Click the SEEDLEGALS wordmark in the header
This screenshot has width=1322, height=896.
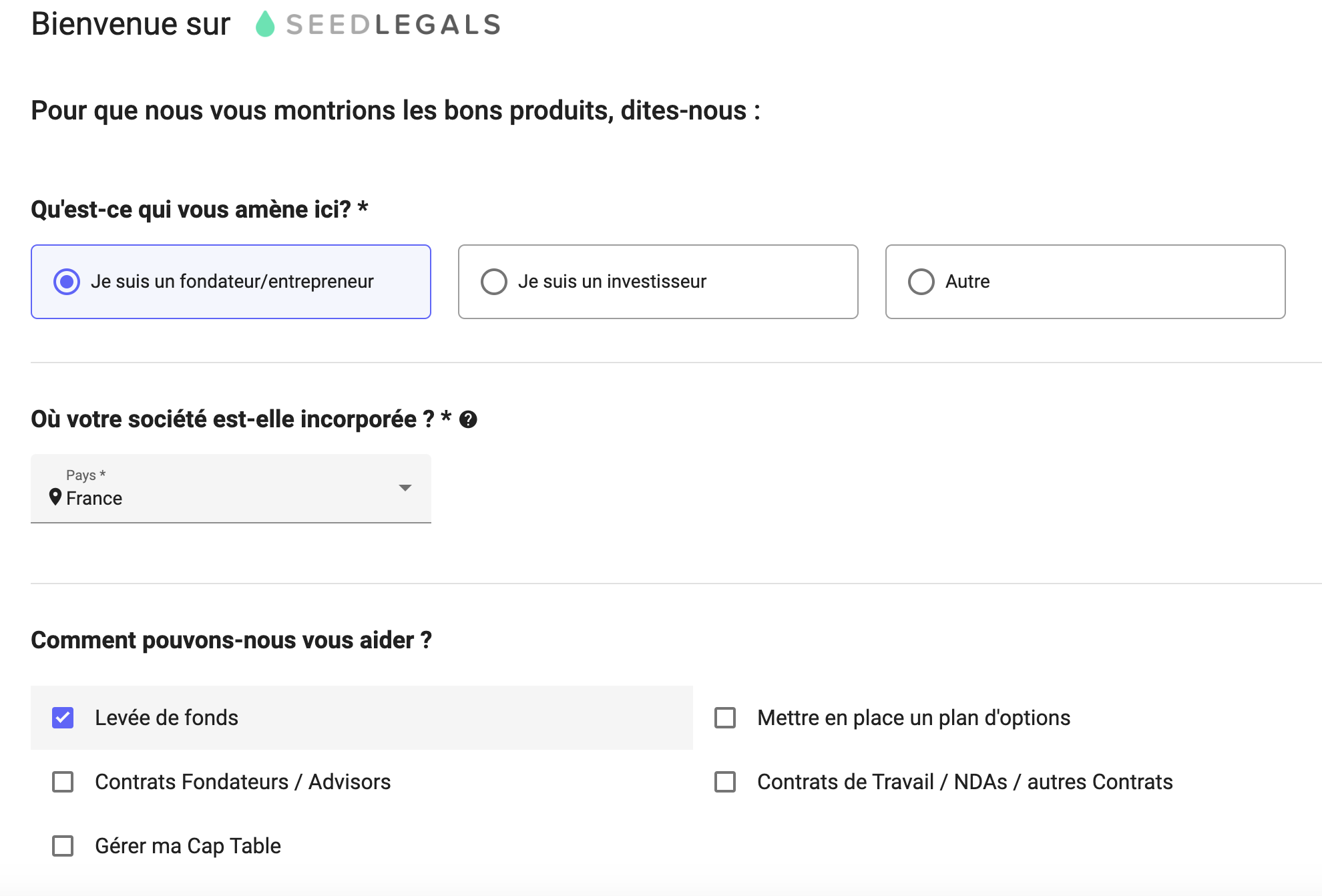(x=393, y=25)
